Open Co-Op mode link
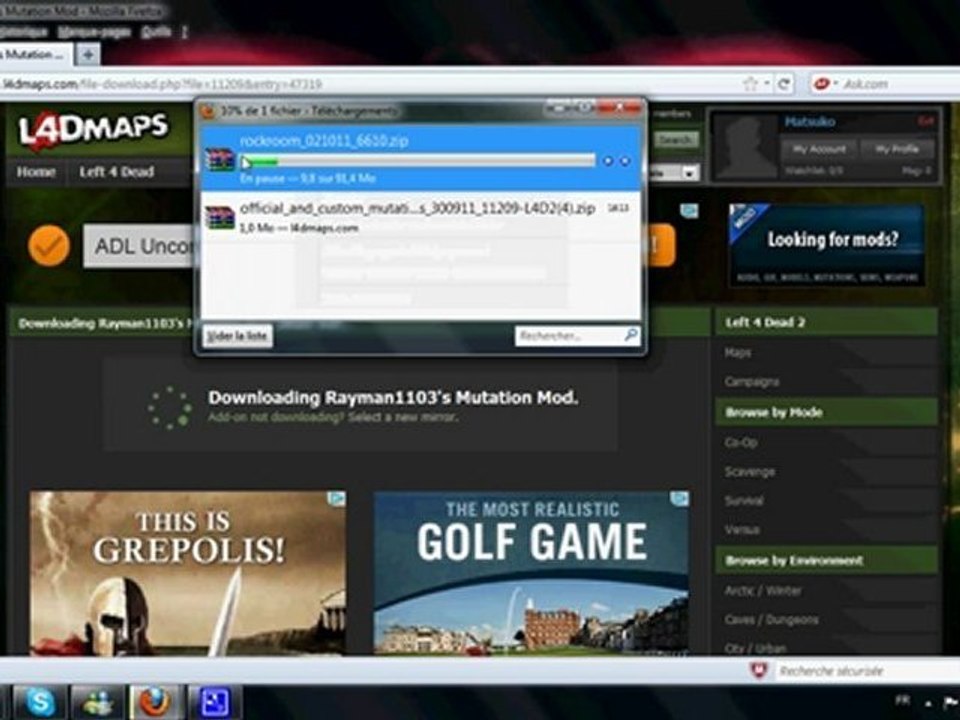Viewport: 960px width, 720px height. pos(741,442)
